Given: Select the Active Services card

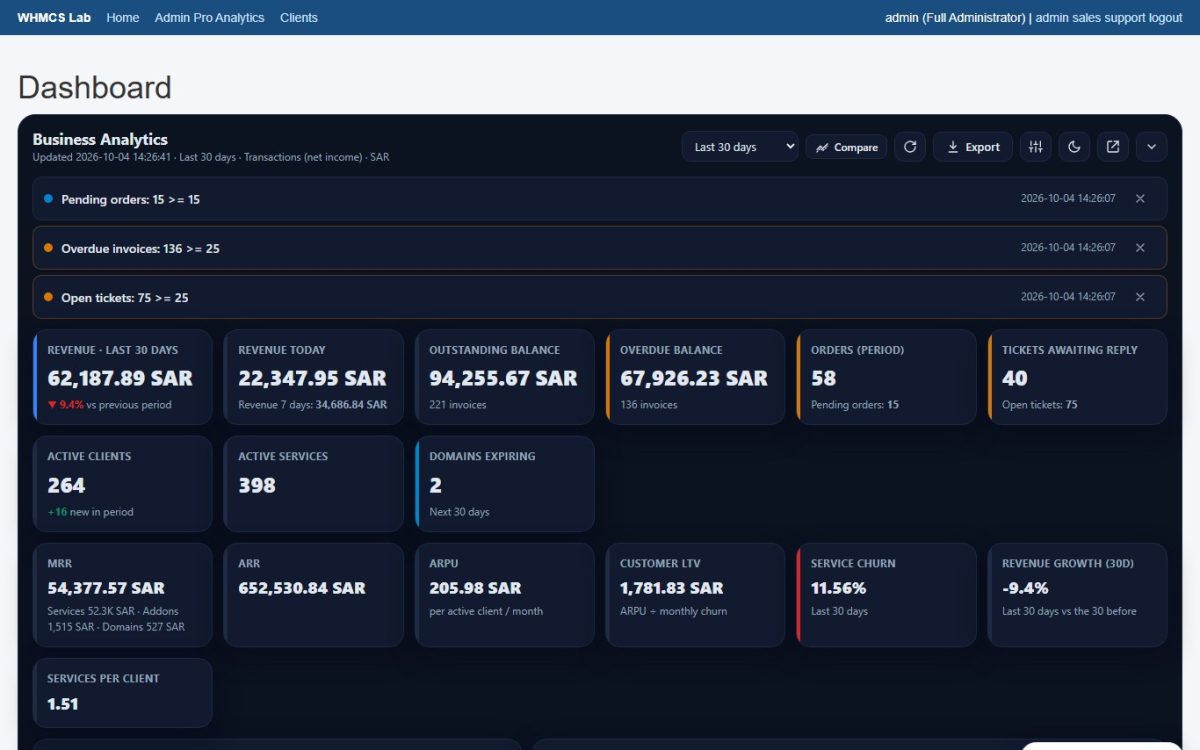Looking at the screenshot, I should pyautogui.click(x=314, y=484).
